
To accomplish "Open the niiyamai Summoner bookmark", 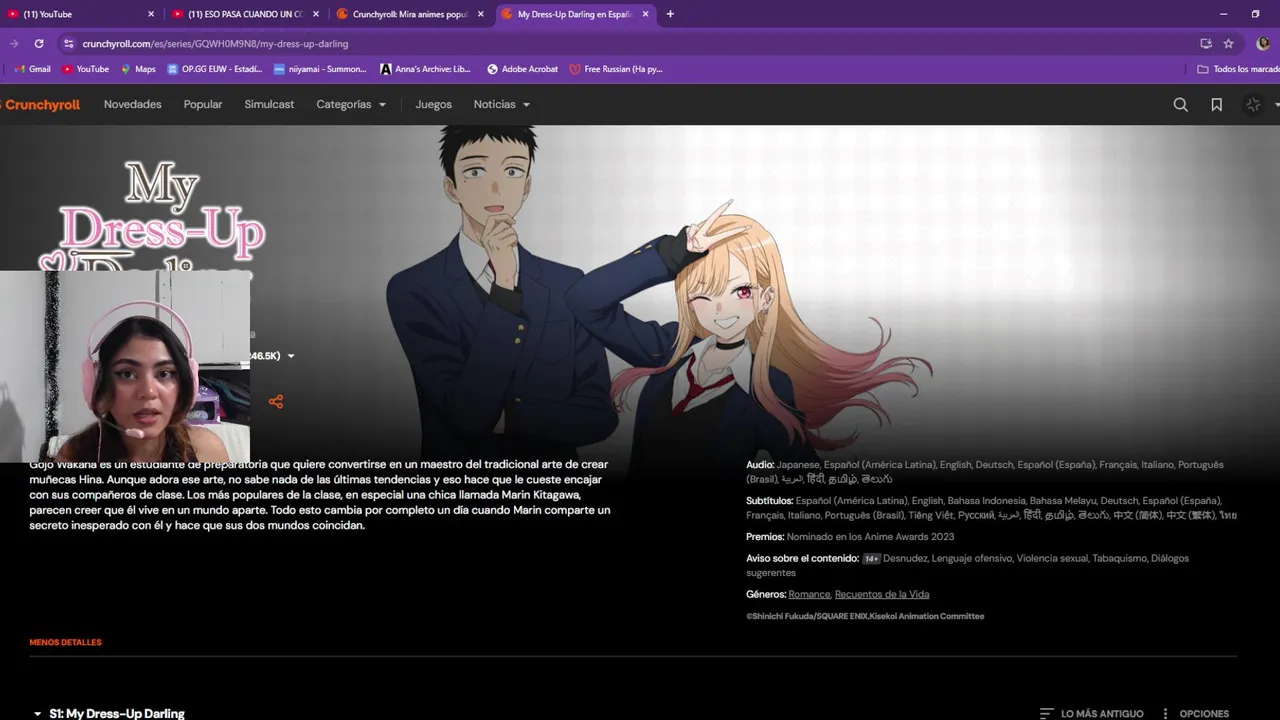I will [x=320, y=69].
